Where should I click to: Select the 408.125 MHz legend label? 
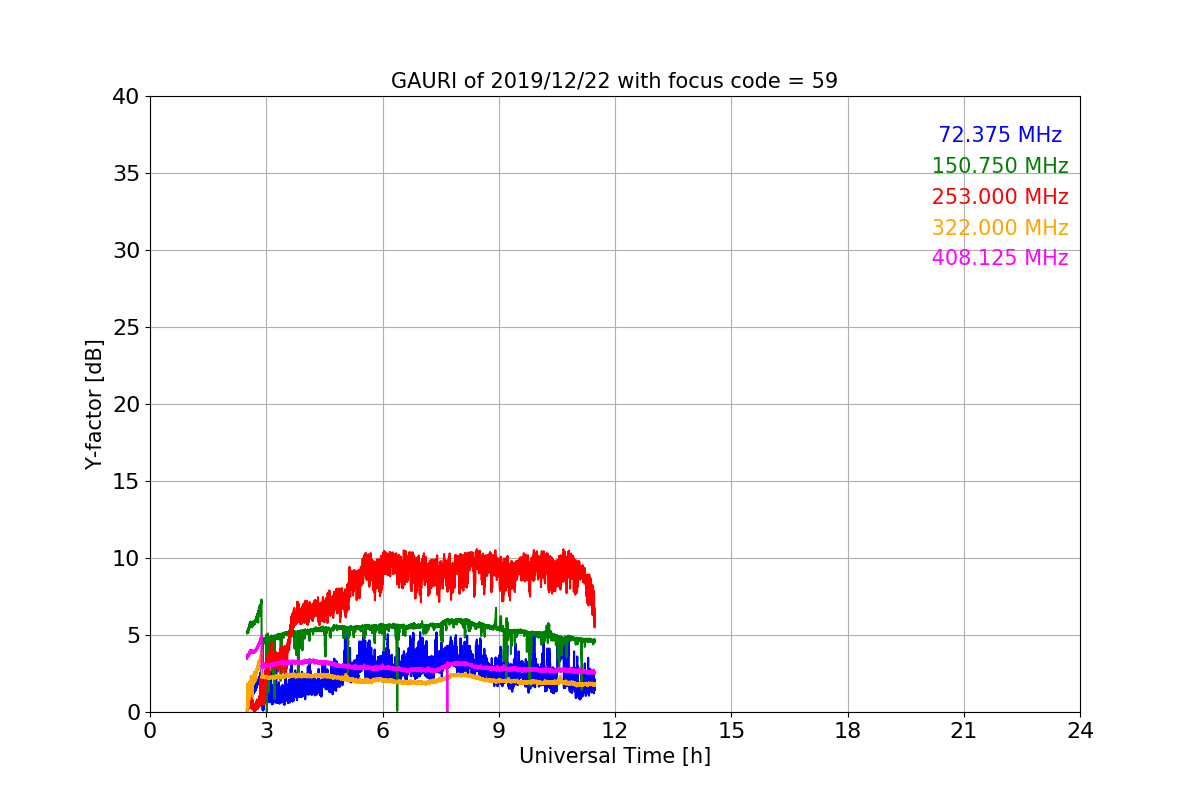click(1000, 258)
